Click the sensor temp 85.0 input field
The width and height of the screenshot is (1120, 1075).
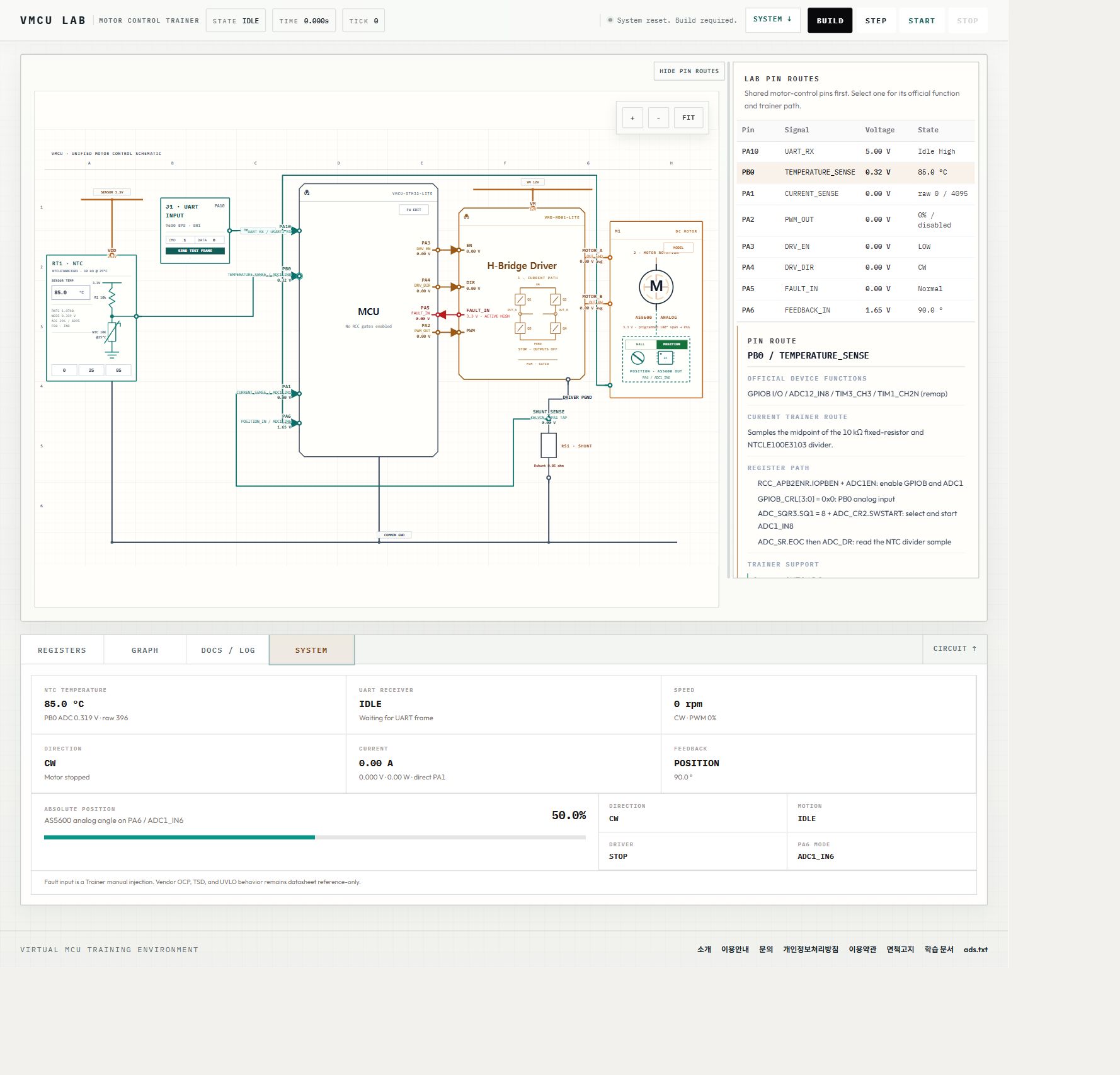click(x=71, y=292)
